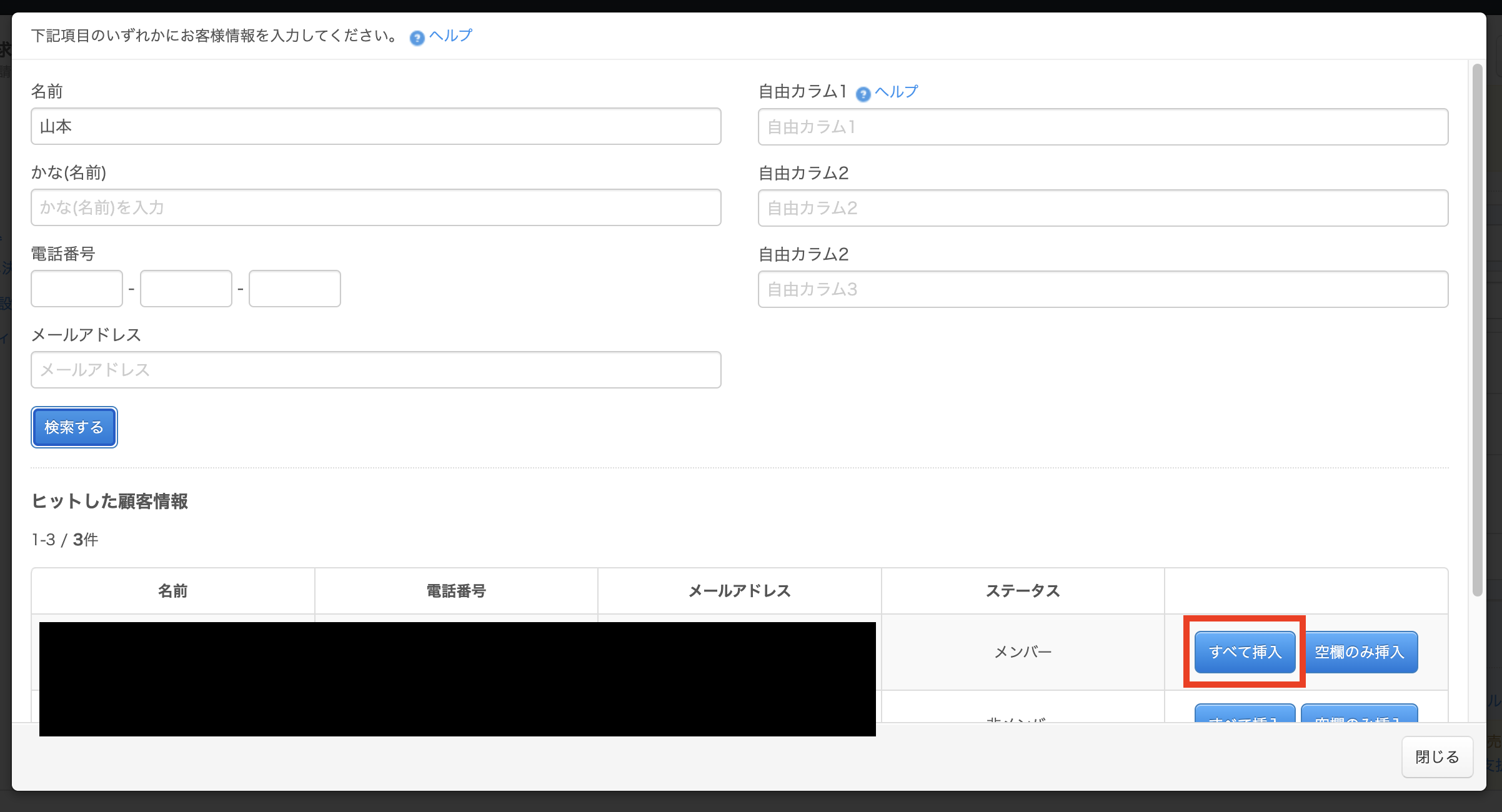Viewport: 1502px width, 812px height.
Task: Click the first phone number box
Action: (77, 289)
